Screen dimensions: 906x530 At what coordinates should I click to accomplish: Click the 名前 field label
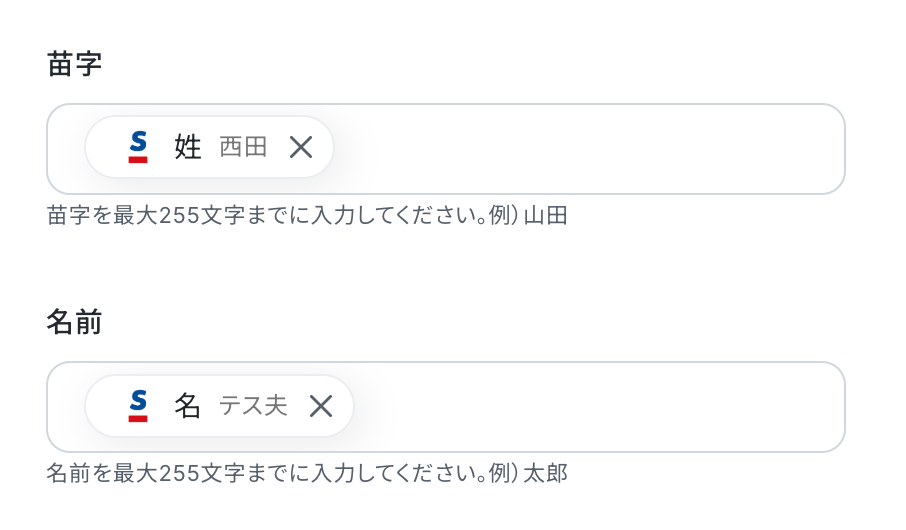click(x=74, y=322)
